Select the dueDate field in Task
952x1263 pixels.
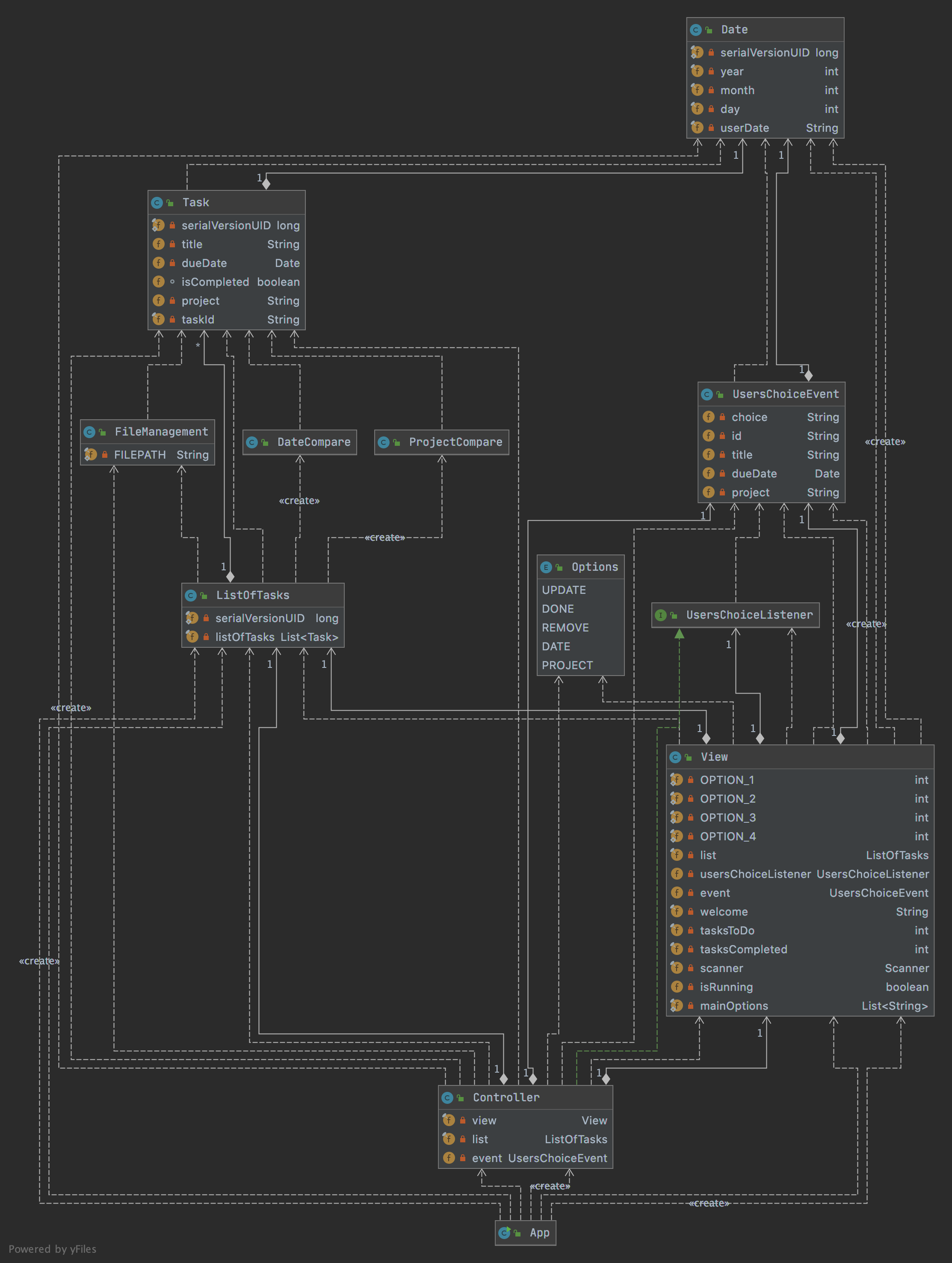(204, 263)
